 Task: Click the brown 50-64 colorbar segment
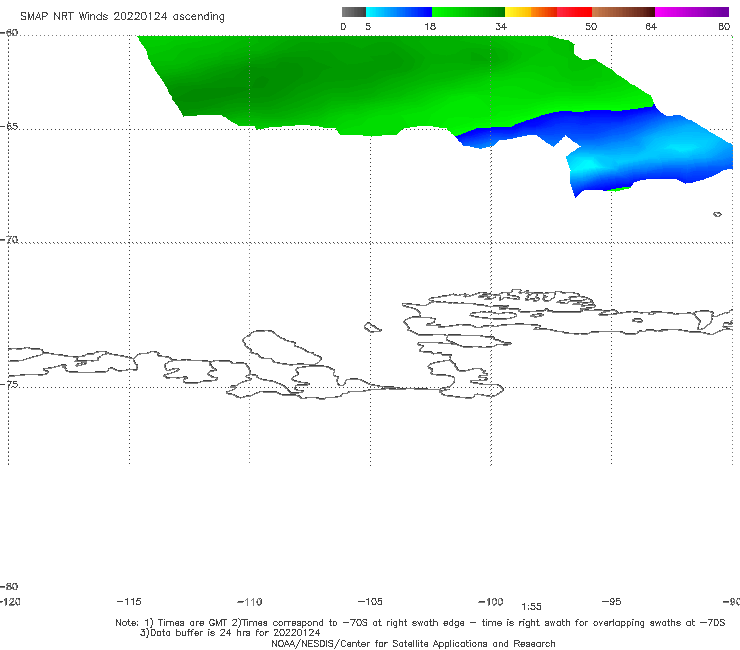click(x=623, y=12)
